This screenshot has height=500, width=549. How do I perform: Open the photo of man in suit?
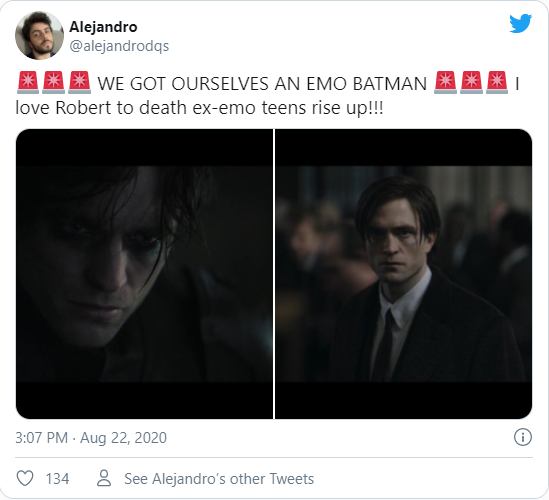[404, 274]
